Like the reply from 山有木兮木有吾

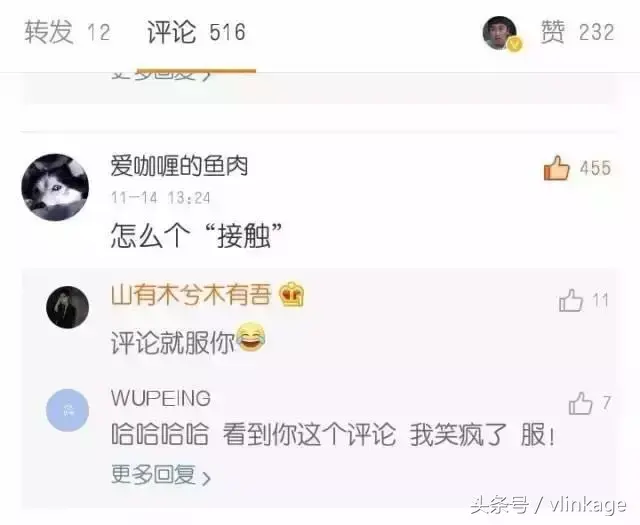[x=571, y=300]
